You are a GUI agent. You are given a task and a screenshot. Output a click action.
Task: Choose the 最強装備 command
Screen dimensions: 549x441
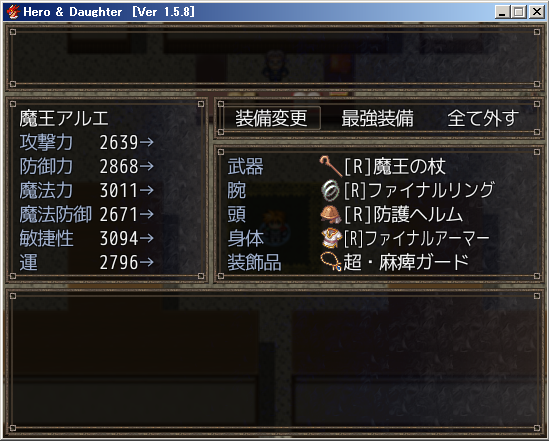point(377,118)
